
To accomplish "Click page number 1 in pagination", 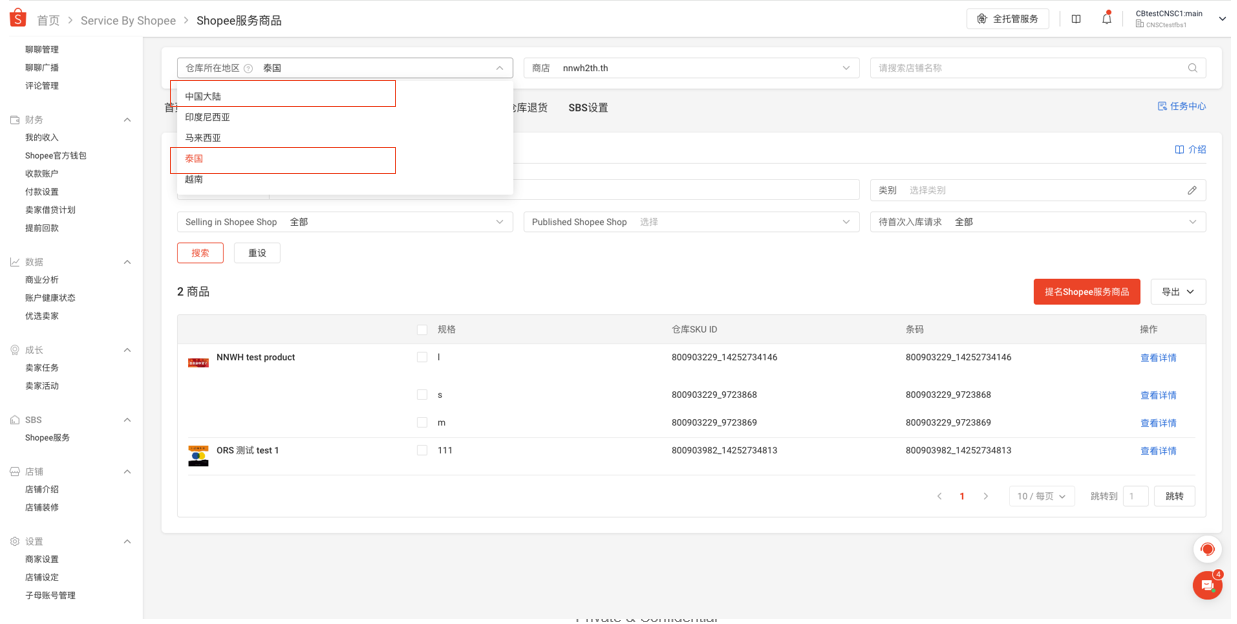I will (x=962, y=496).
